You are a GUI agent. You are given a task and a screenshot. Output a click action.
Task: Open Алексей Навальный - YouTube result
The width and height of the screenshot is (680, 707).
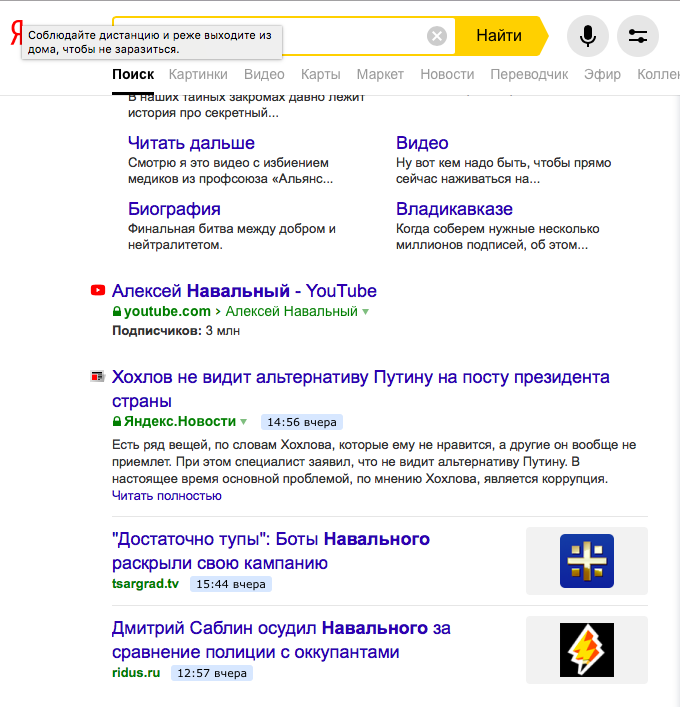(x=244, y=291)
